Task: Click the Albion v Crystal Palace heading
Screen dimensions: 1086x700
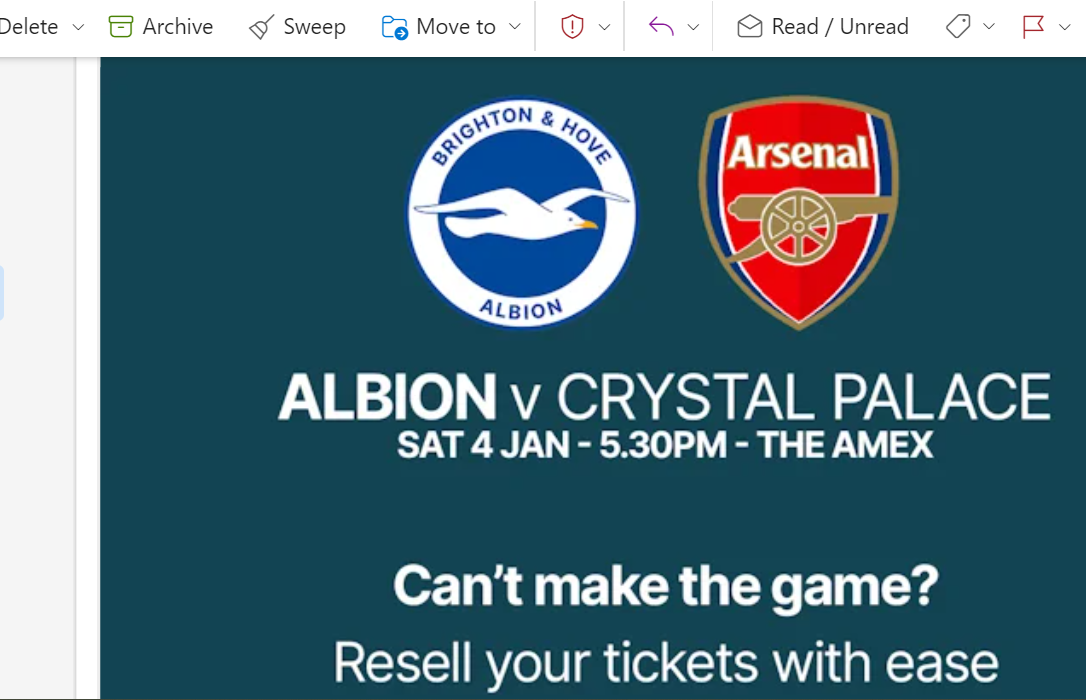Action: (x=664, y=397)
